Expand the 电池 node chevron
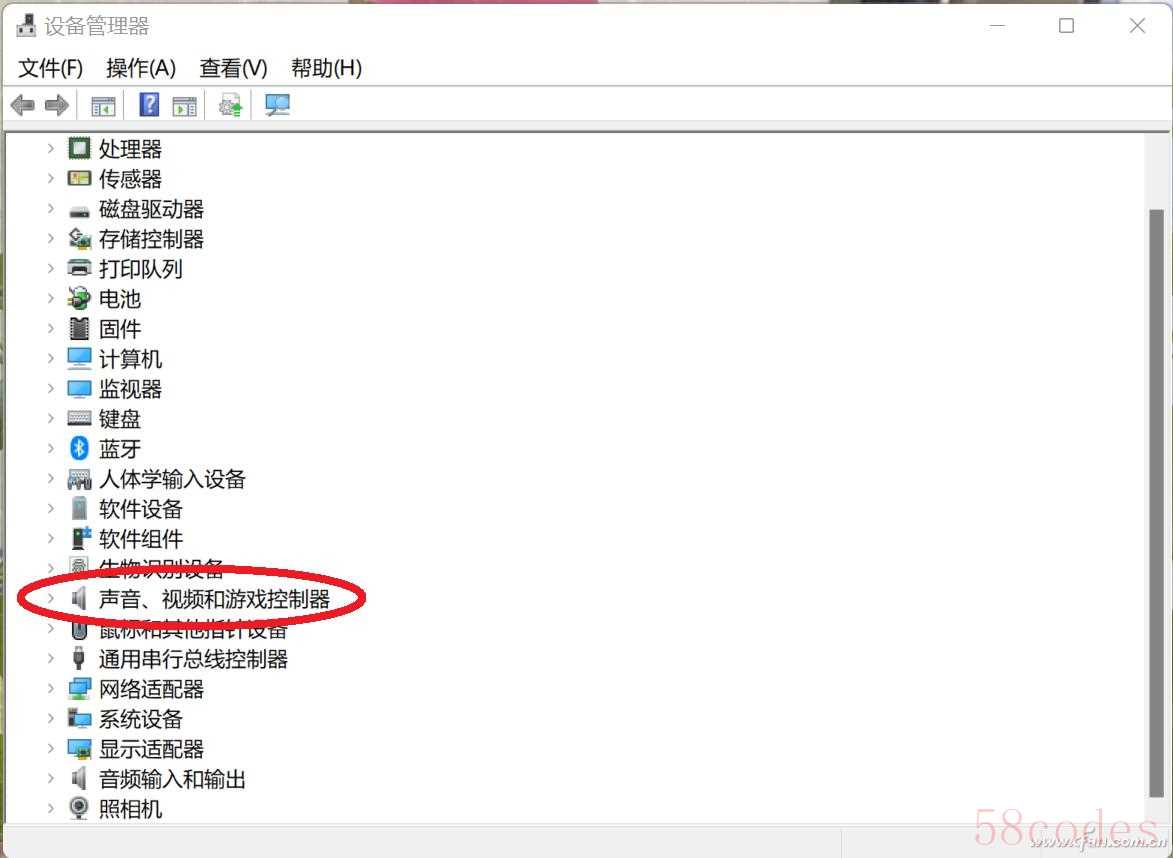 coord(50,298)
